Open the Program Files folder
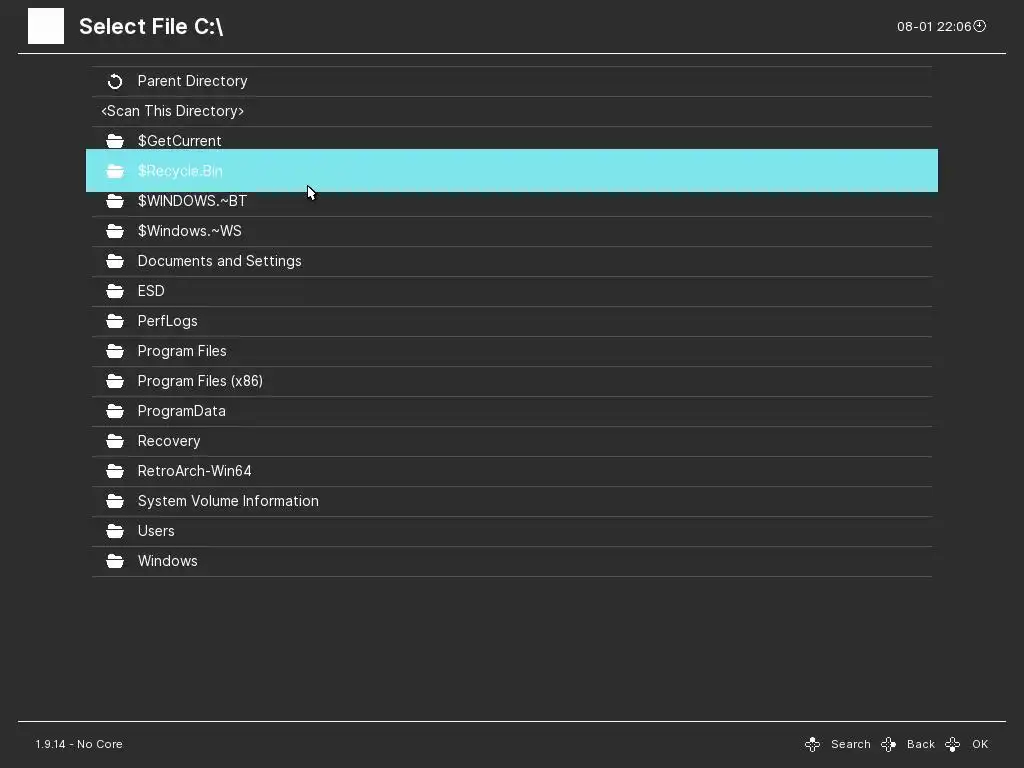Screen dimensions: 1024x768 [182, 351]
